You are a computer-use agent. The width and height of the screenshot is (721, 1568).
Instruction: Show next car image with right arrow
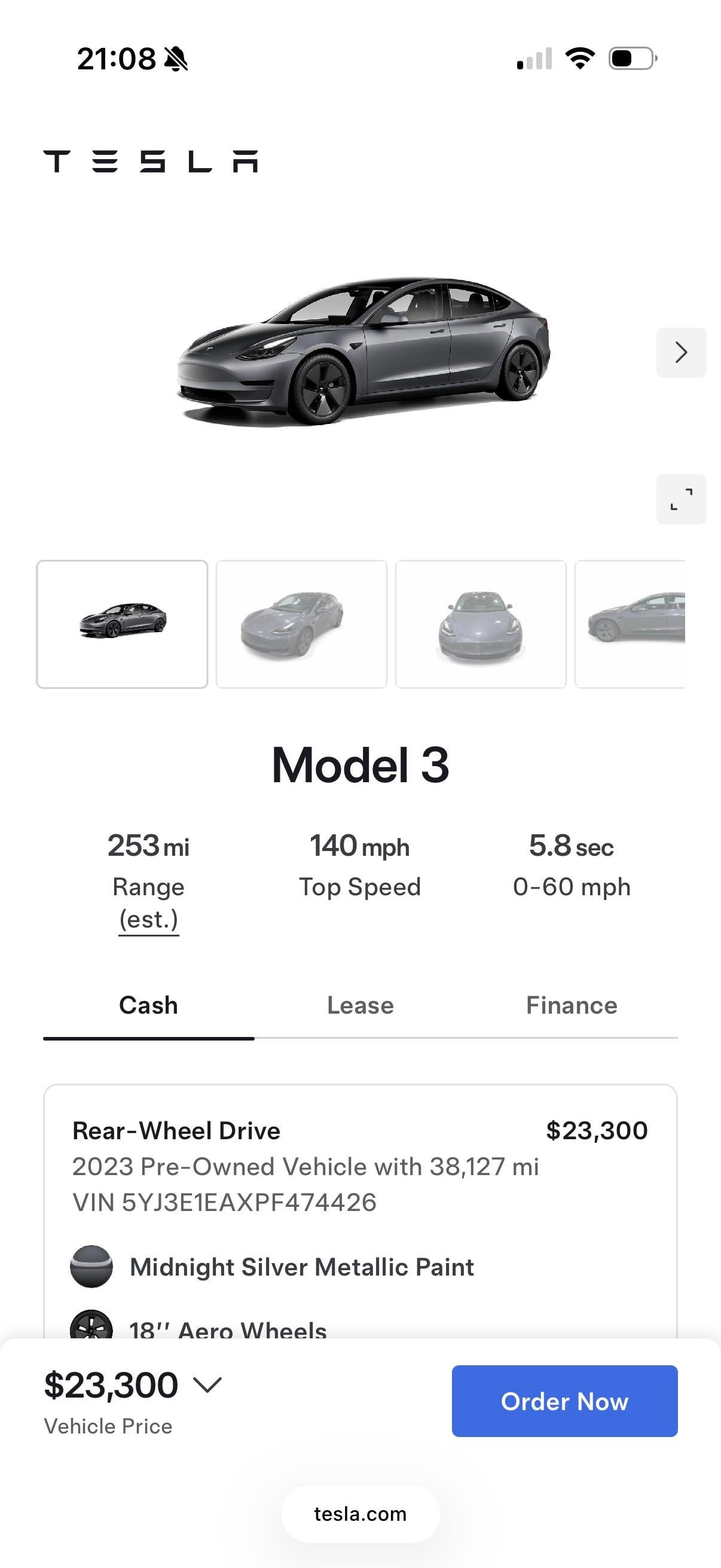(x=681, y=352)
